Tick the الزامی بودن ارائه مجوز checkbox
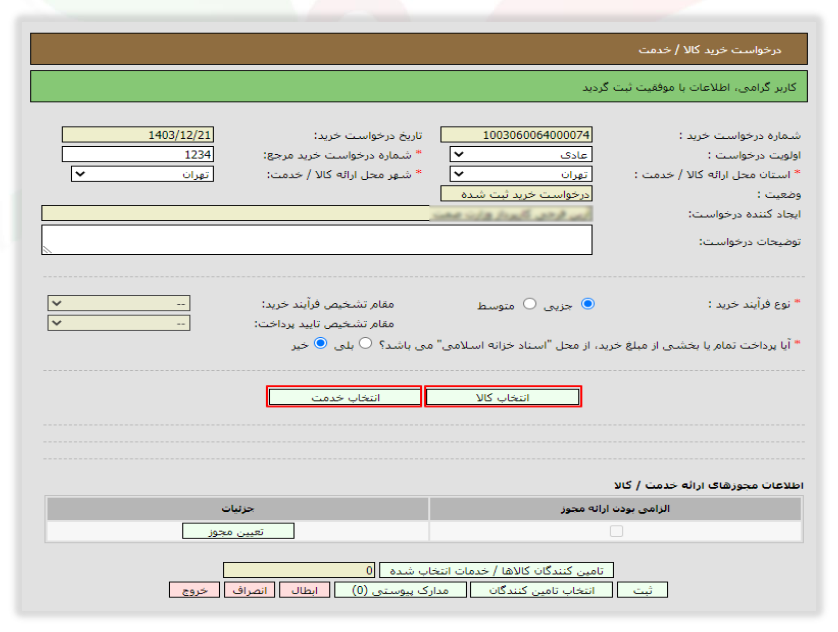Image resolution: width=838 pixels, height=632 pixels. 616,531
